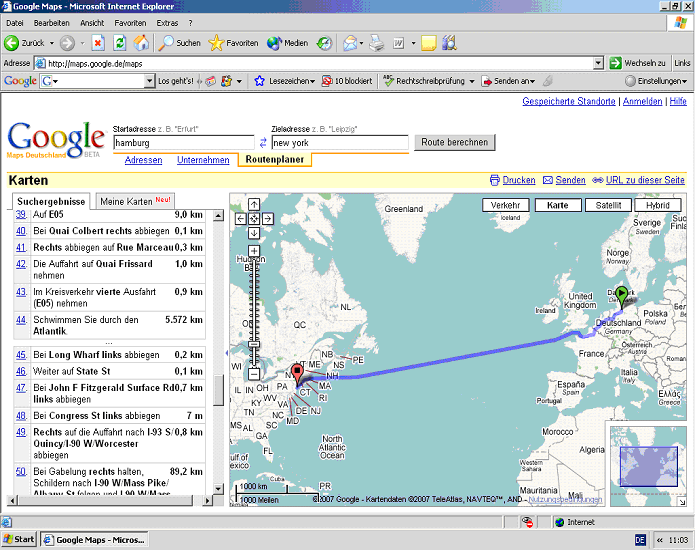Click the history clock icon
Viewport: 695px width, 551px height.
pyautogui.click(x=324, y=43)
